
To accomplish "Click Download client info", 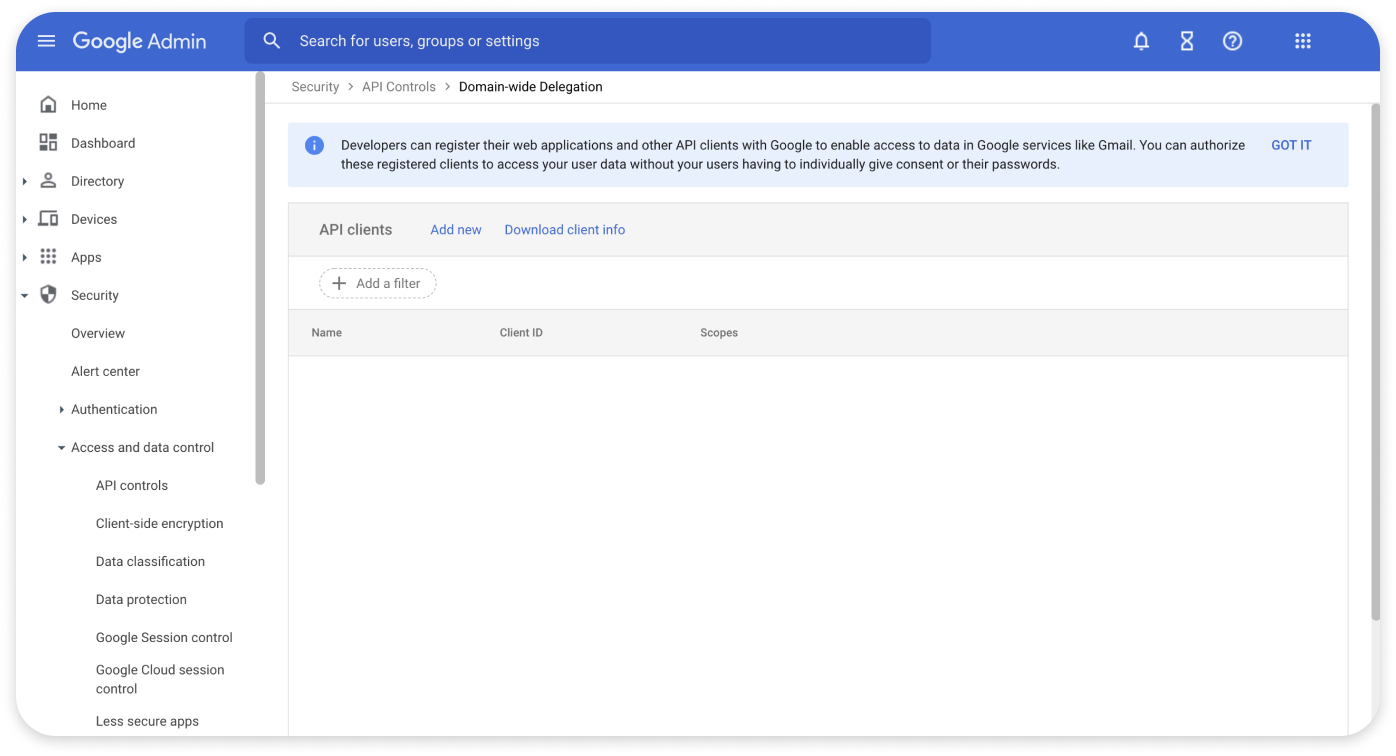I will pos(565,229).
